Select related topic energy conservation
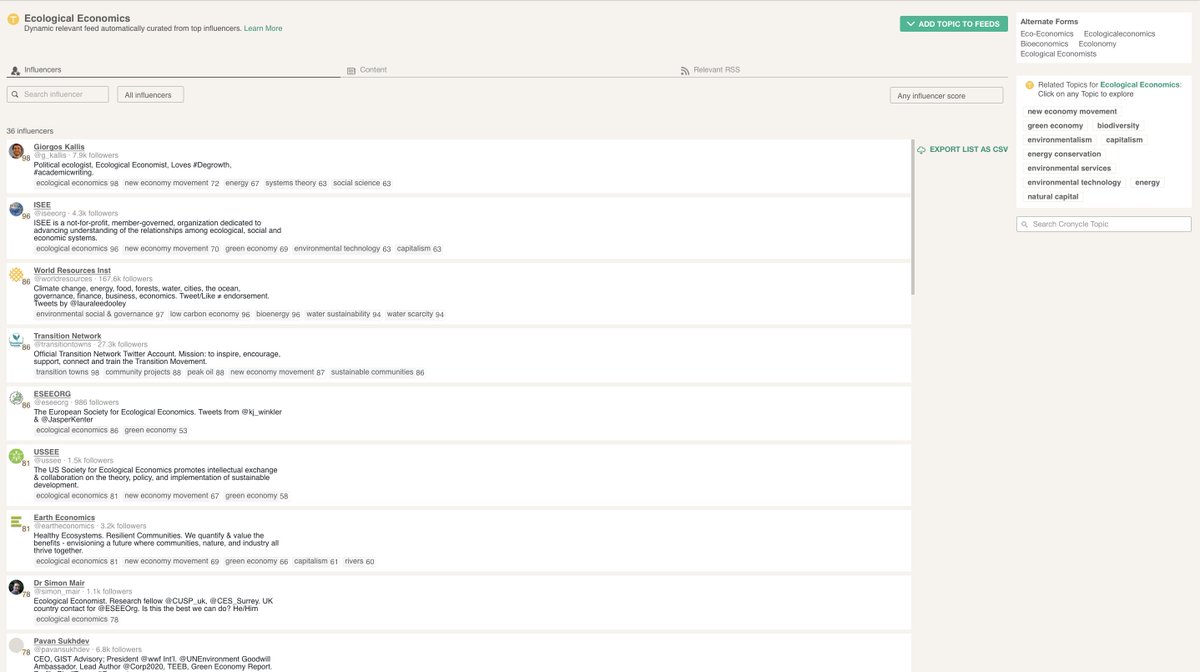 pos(1064,154)
